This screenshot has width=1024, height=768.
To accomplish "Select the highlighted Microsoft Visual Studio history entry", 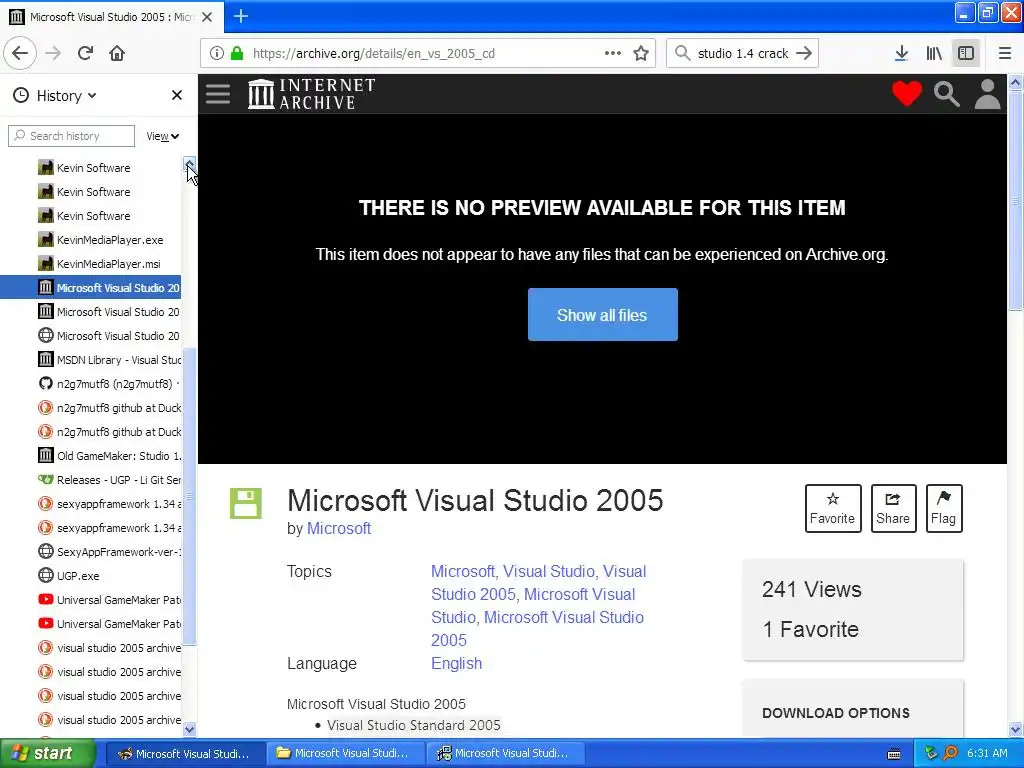I will (x=91, y=288).
